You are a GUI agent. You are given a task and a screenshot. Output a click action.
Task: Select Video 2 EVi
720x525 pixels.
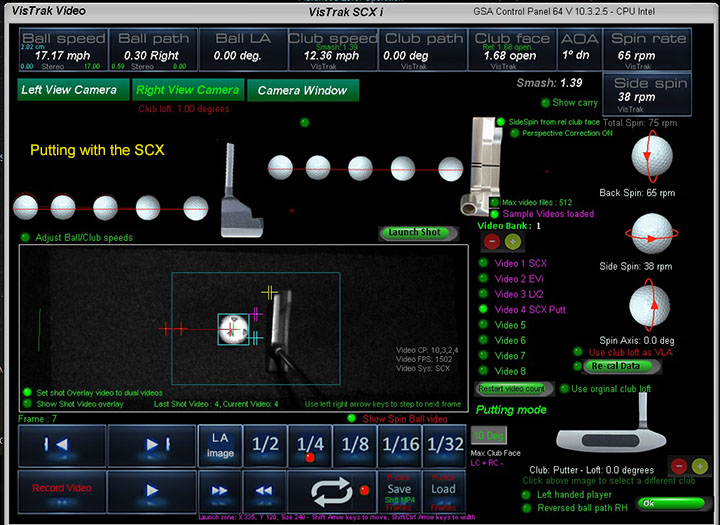pos(483,278)
